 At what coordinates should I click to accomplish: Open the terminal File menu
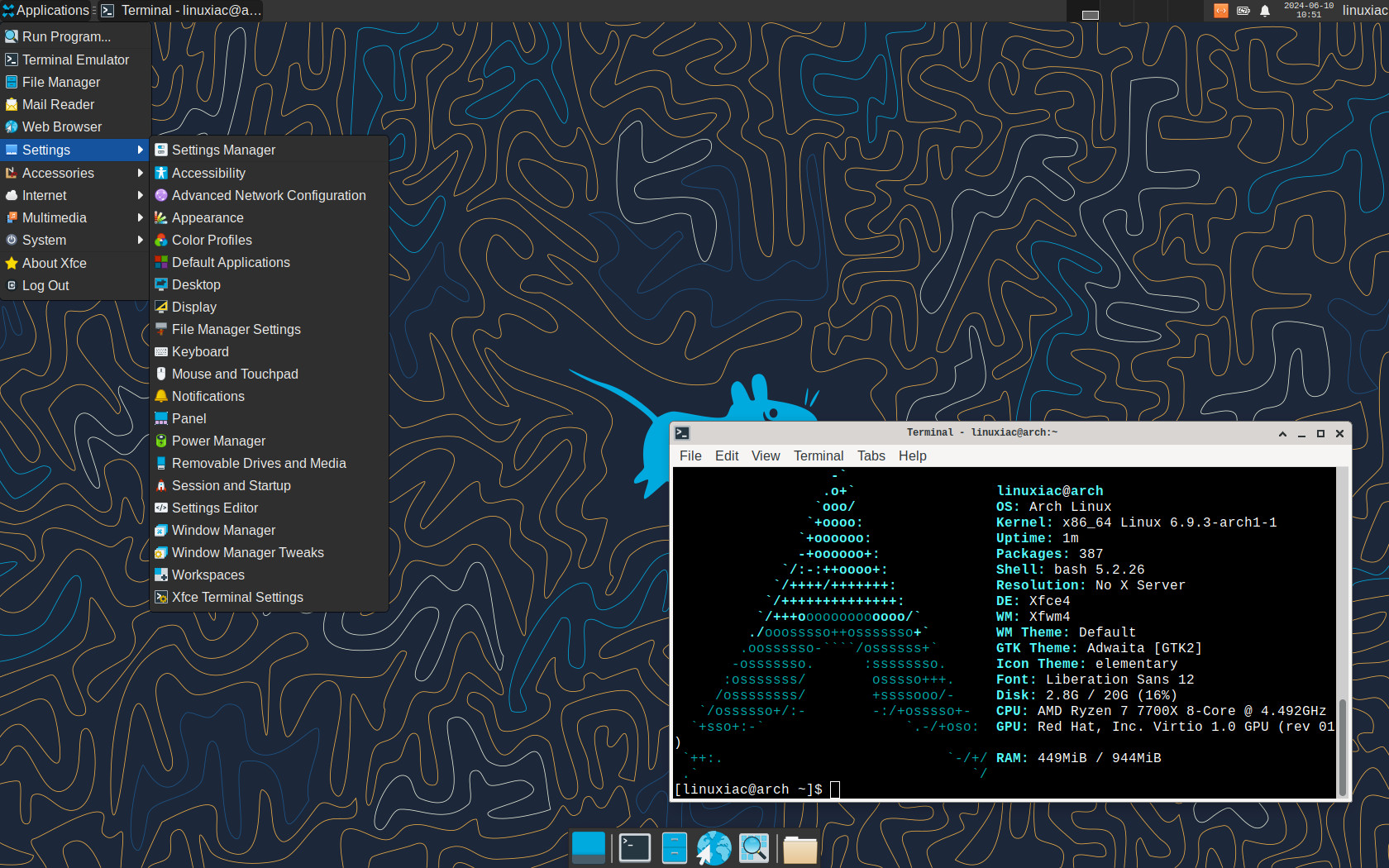tap(690, 455)
